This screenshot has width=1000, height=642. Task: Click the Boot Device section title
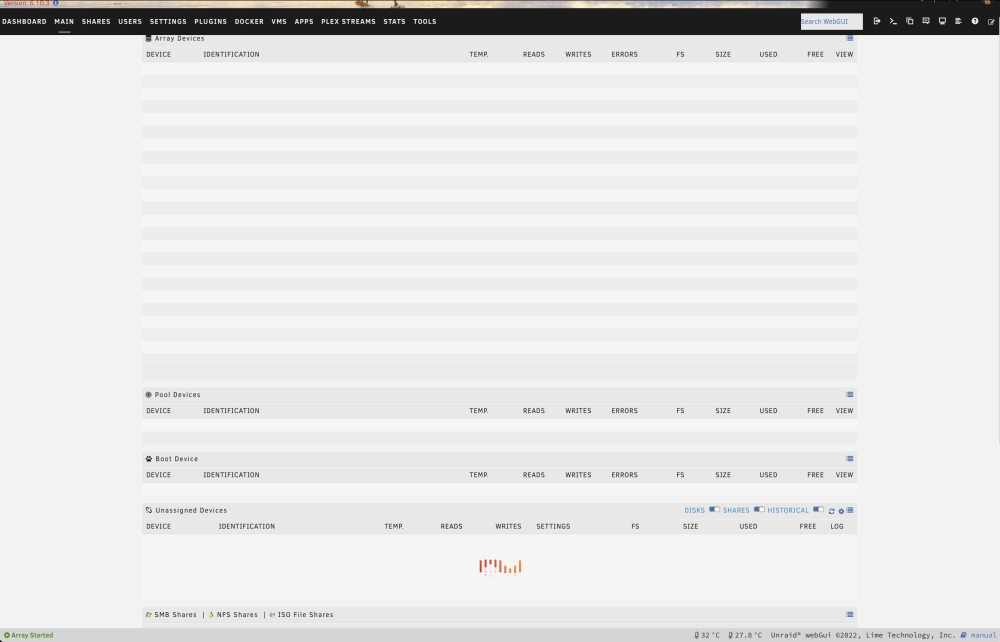(177, 458)
